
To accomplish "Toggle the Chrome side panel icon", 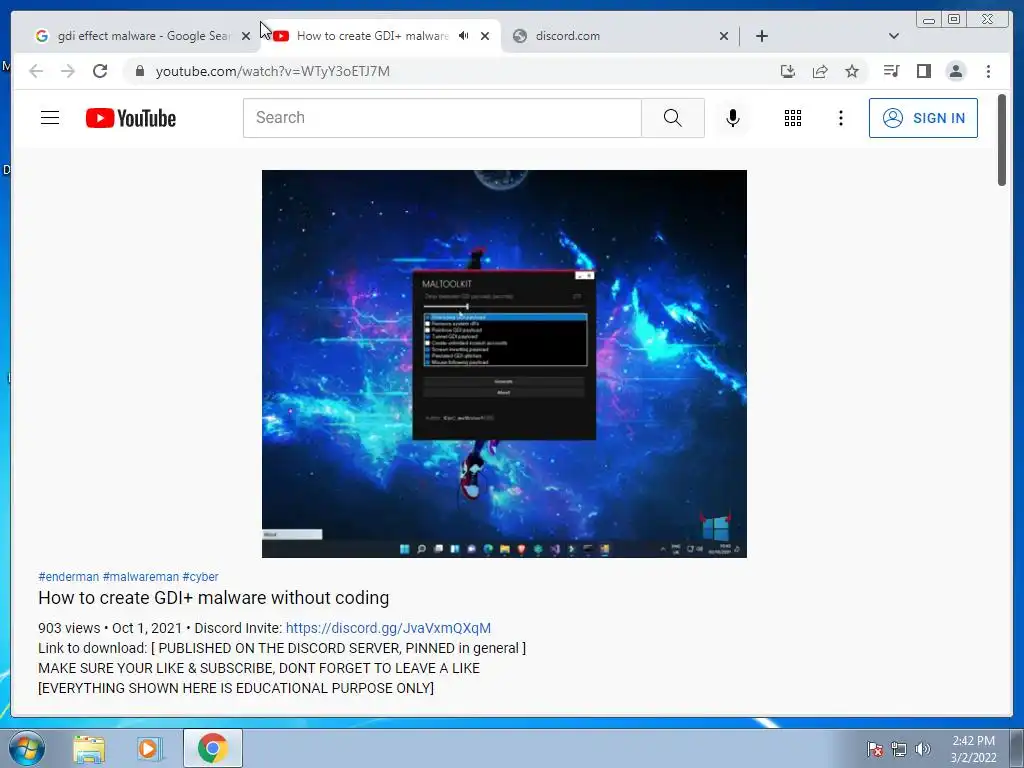I will tap(923, 71).
